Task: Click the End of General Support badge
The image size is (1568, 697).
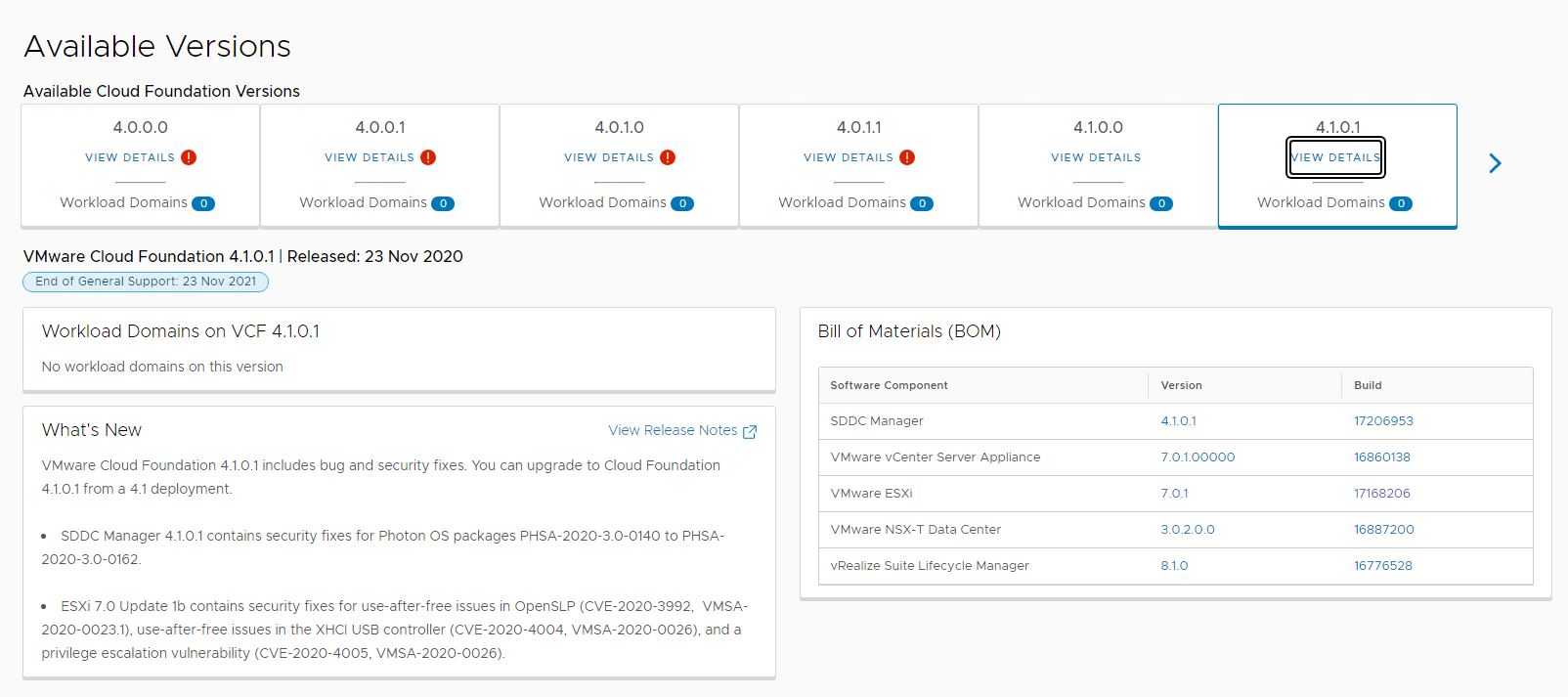Action: (146, 282)
